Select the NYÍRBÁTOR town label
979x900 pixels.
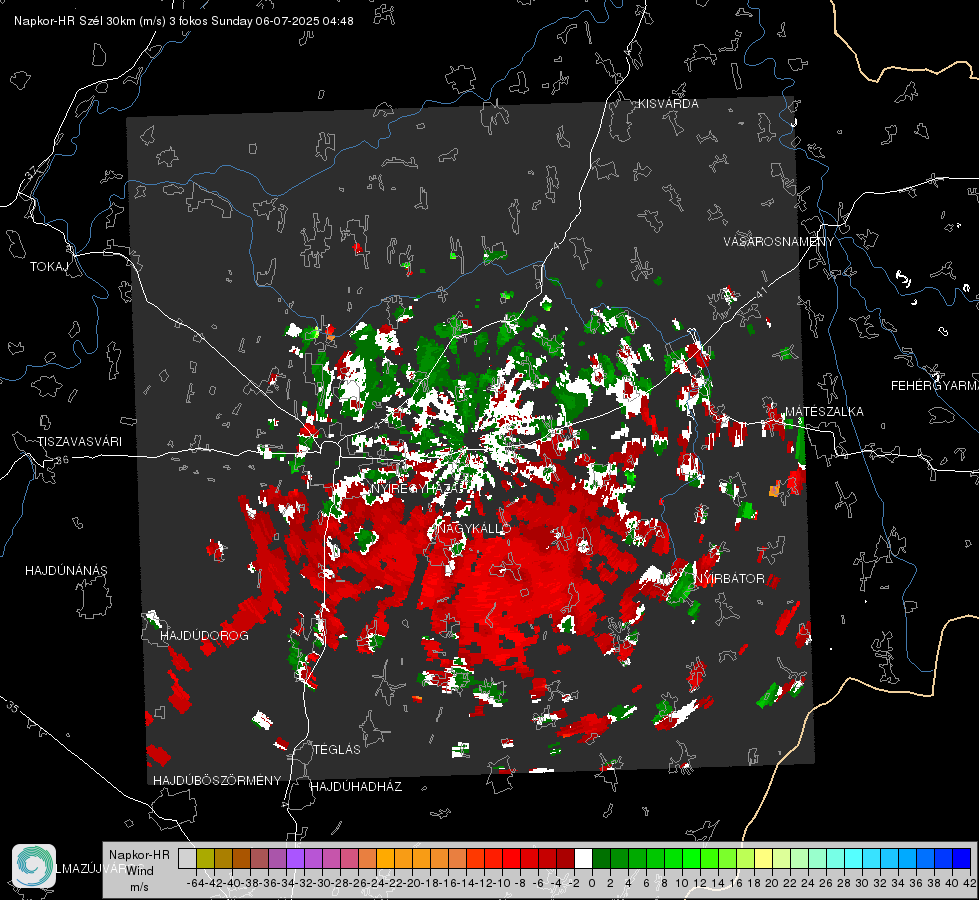click(x=729, y=578)
